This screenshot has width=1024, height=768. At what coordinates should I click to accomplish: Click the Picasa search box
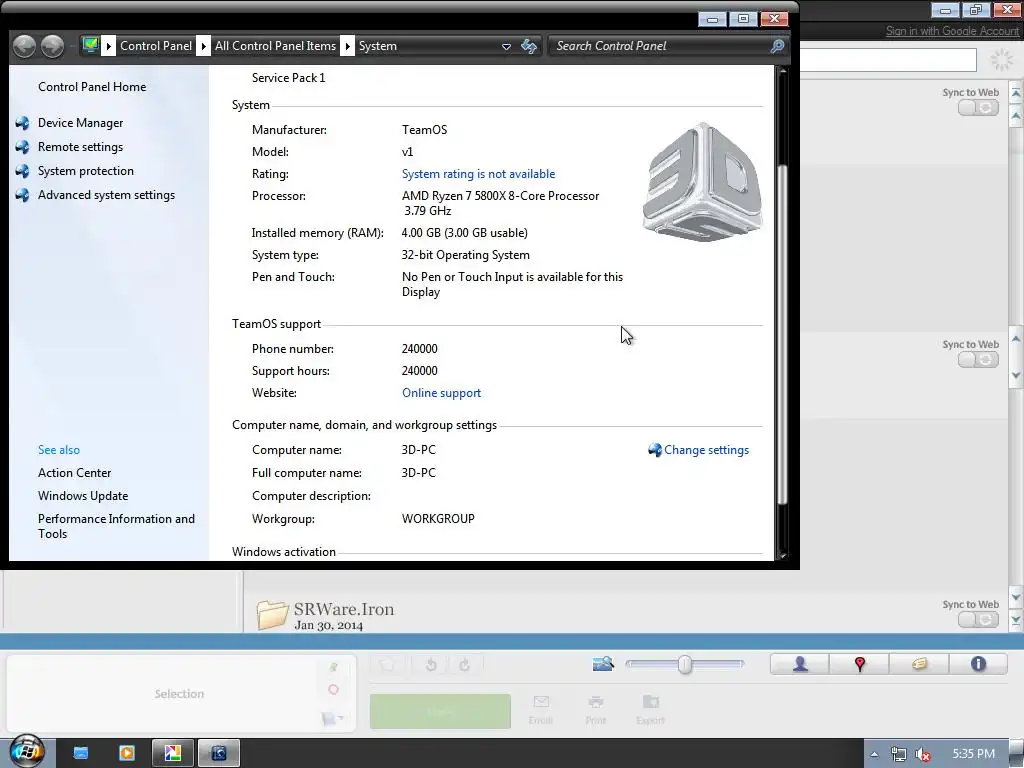(888, 60)
